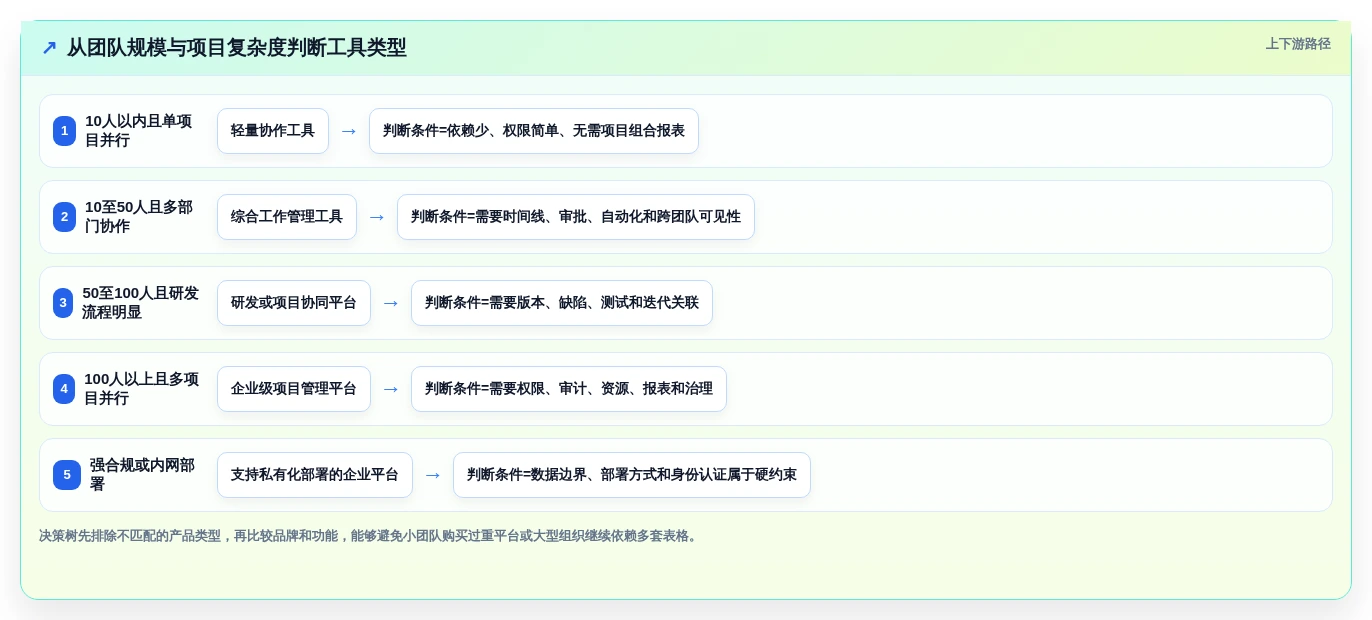Click the 50至100人且研发流程明显 label
The image size is (1372, 620).
(x=140, y=303)
